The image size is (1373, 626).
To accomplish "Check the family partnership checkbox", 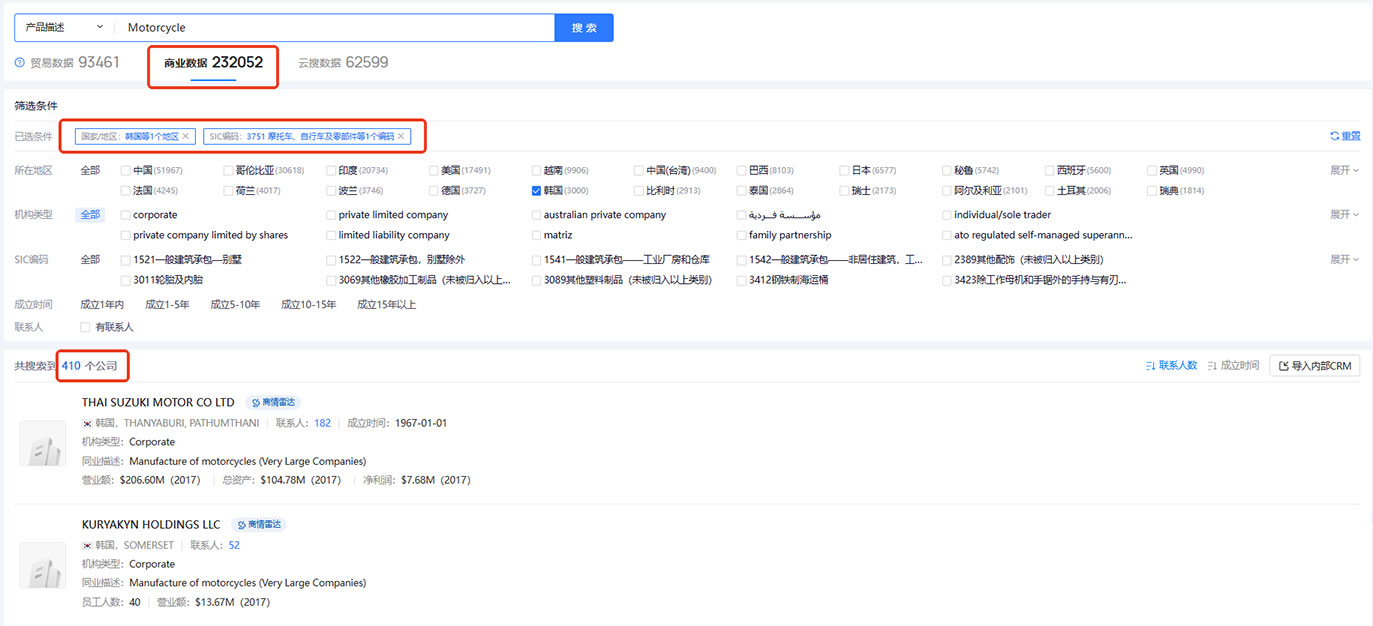I will pyautogui.click(x=742, y=236).
